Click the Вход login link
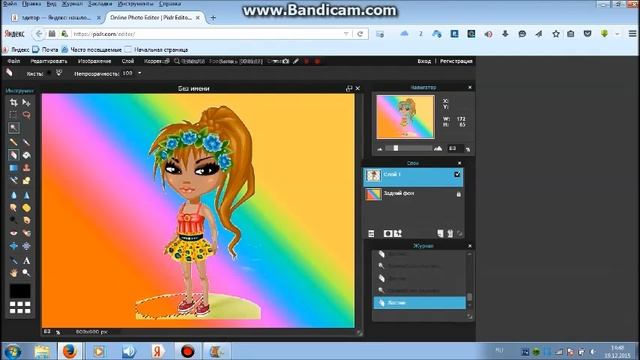 click(x=424, y=61)
